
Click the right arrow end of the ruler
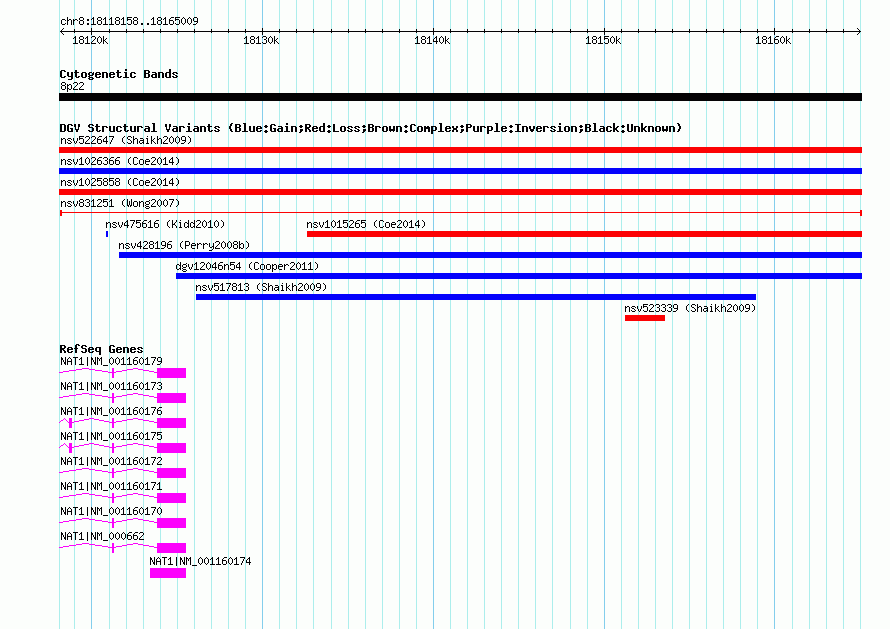(859, 31)
